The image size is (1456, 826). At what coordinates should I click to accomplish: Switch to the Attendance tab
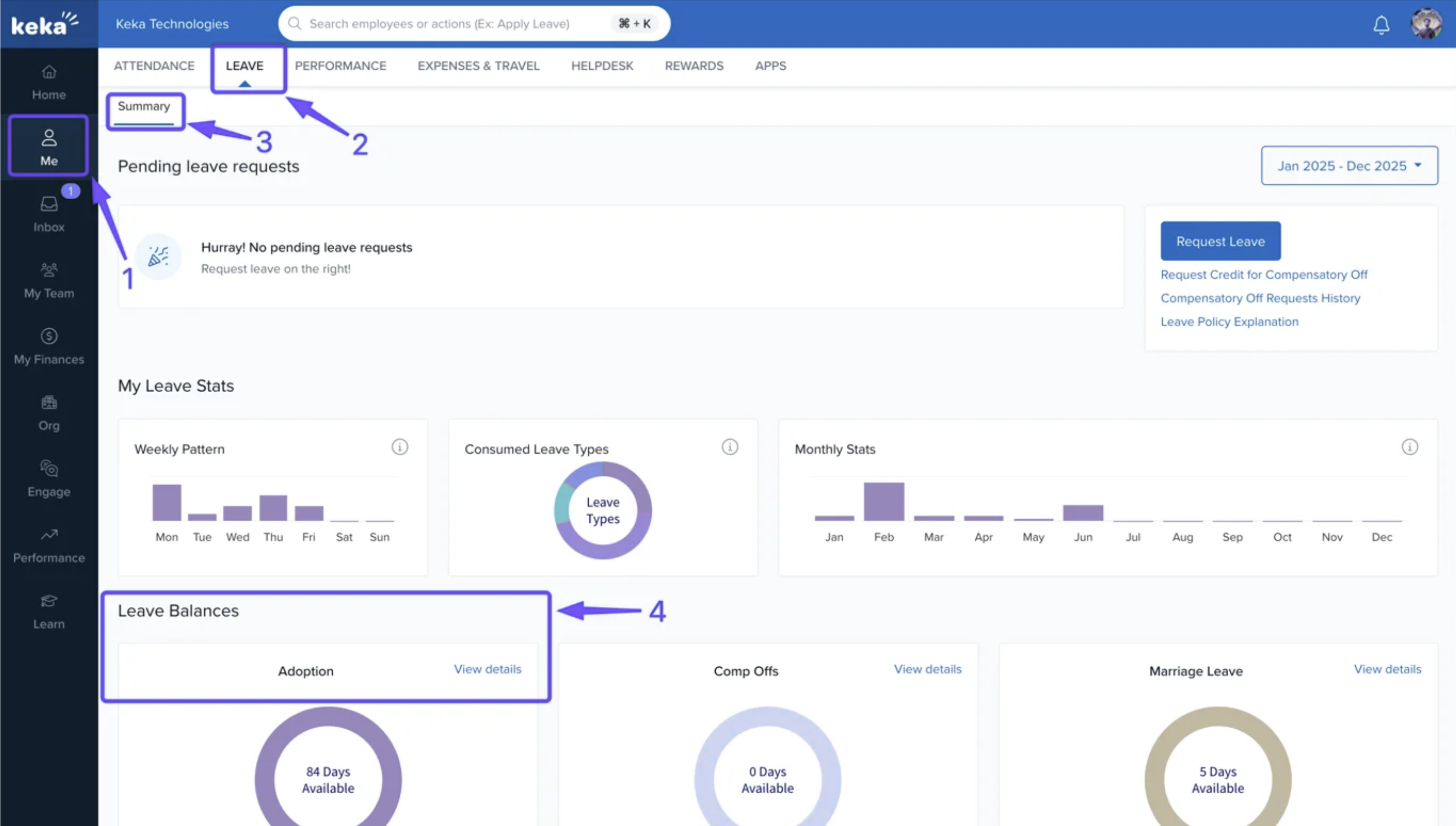coord(154,66)
